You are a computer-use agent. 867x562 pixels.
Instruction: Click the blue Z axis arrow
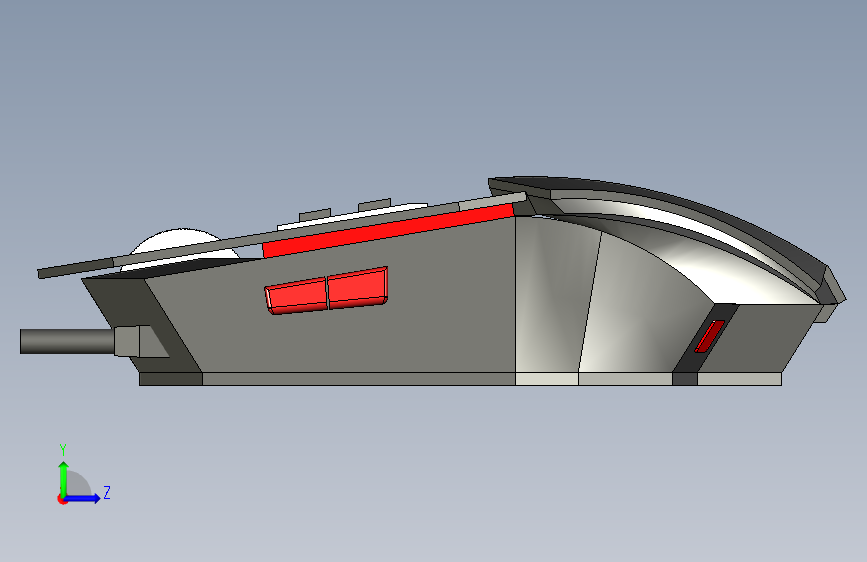pos(83,498)
